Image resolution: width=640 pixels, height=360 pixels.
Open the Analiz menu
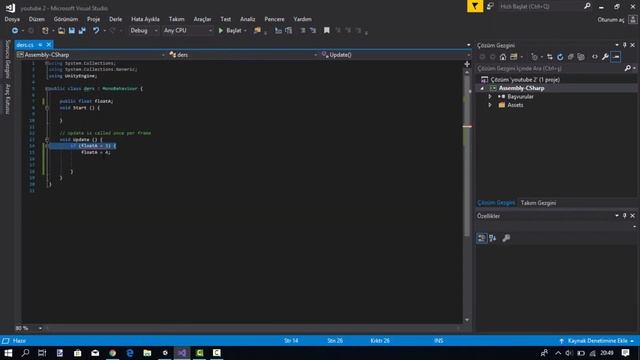[x=248, y=19]
